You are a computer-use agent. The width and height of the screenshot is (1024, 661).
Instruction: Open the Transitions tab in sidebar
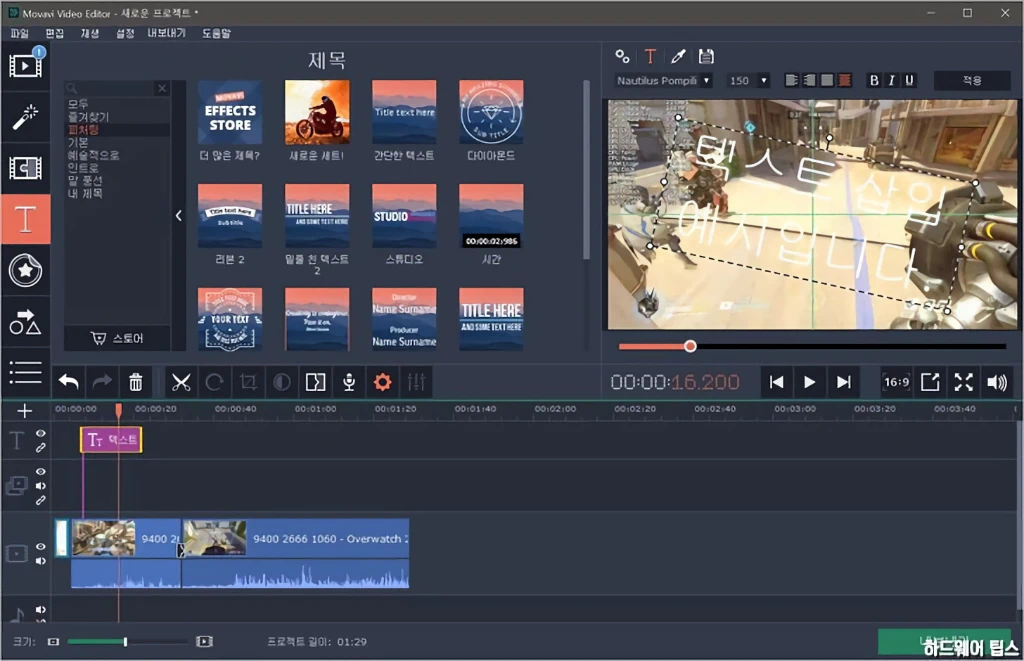pyautogui.click(x=25, y=168)
